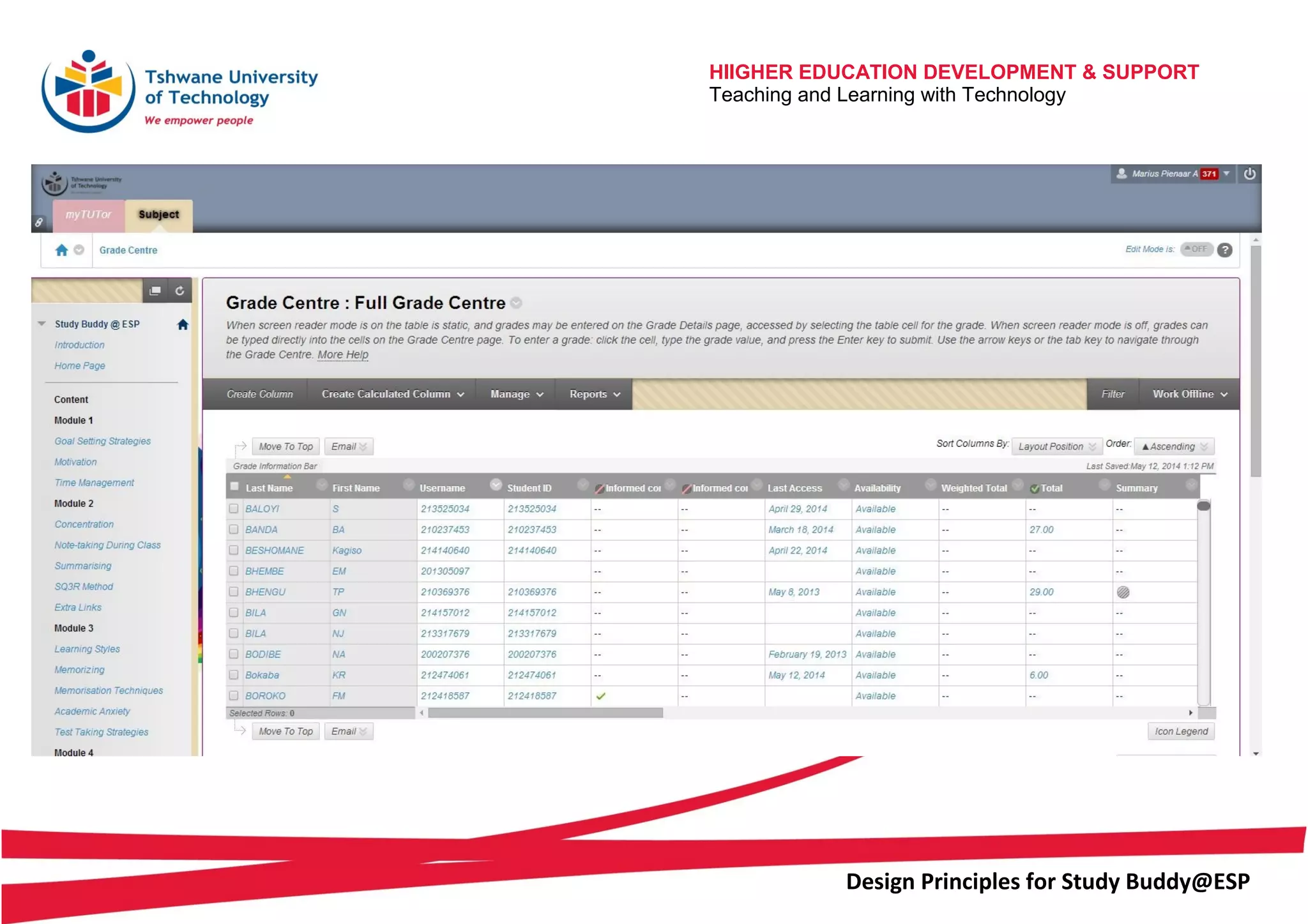Toggle Edit Mode OFF switch
This screenshot has height=924, width=1308.
pyautogui.click(x=1196, y=249)
